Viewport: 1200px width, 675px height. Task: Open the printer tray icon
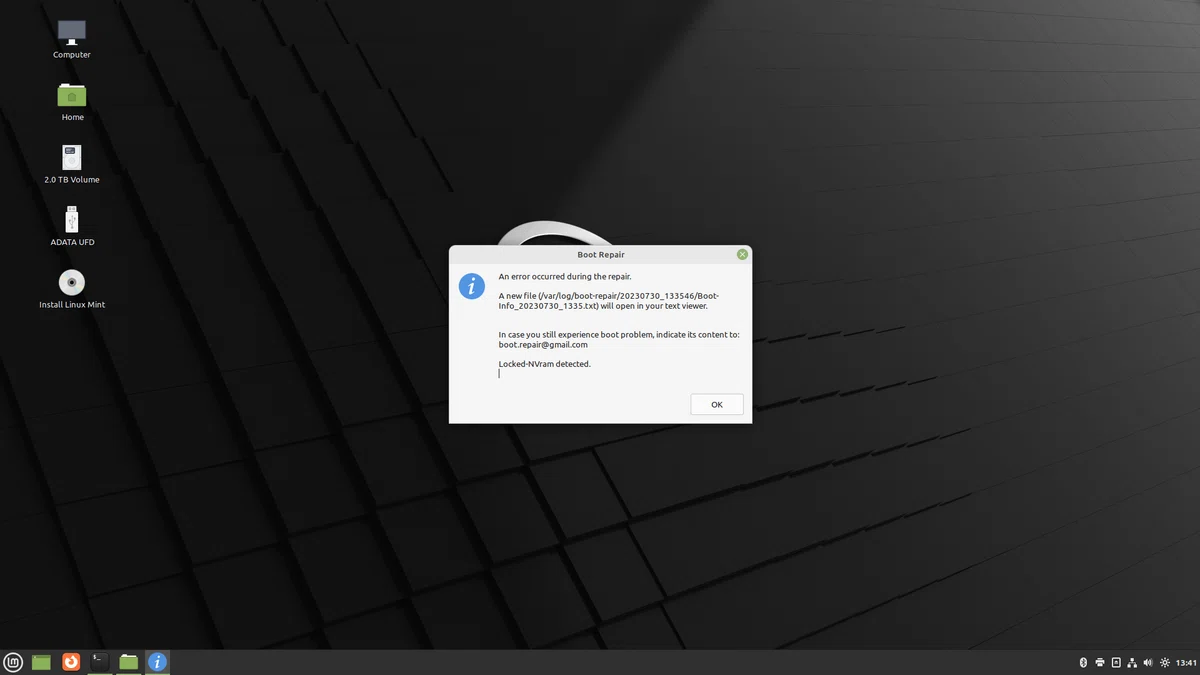tap(1100, 663)
